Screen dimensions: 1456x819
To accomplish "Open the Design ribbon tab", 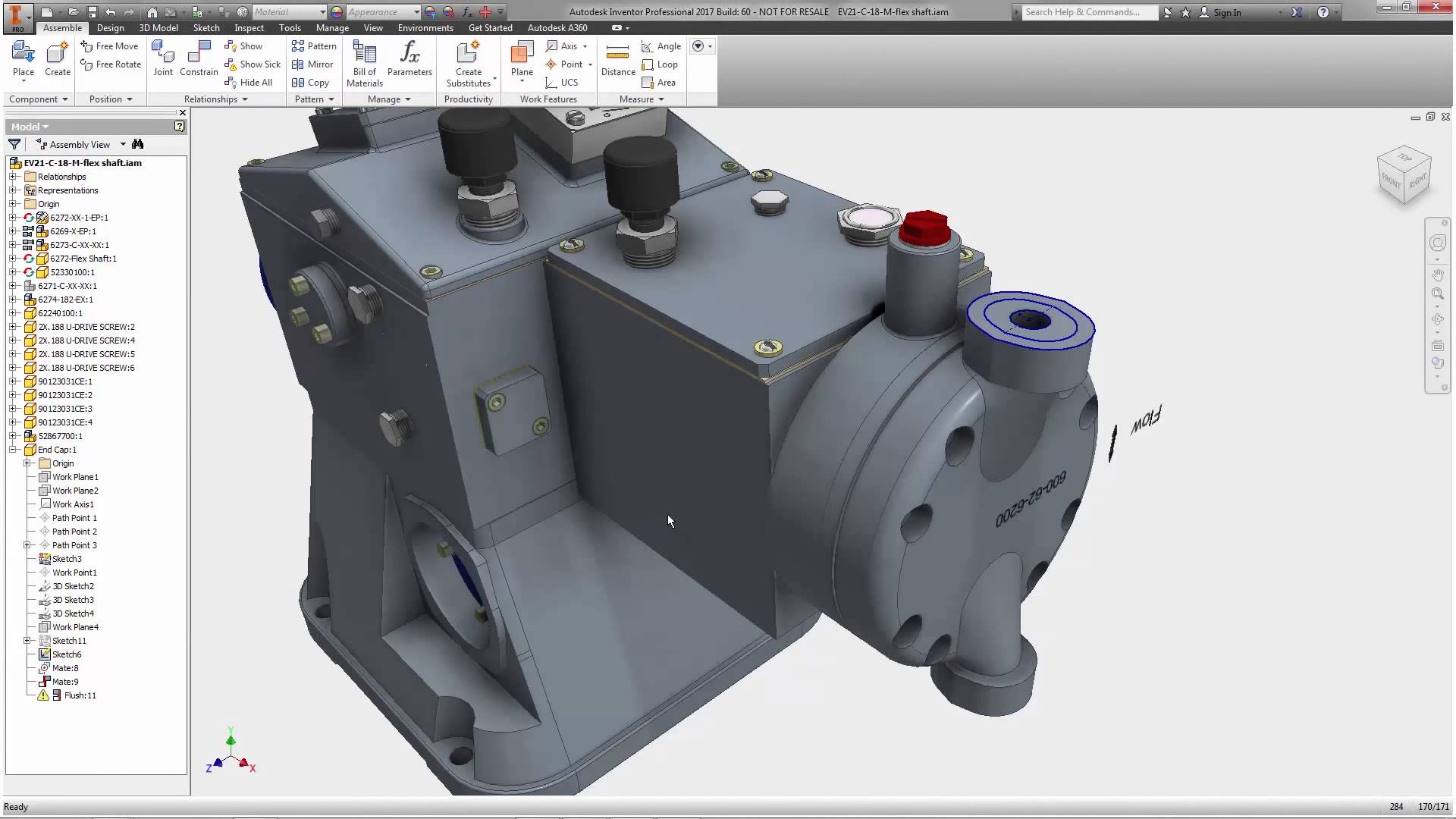I will coord(110,27).
